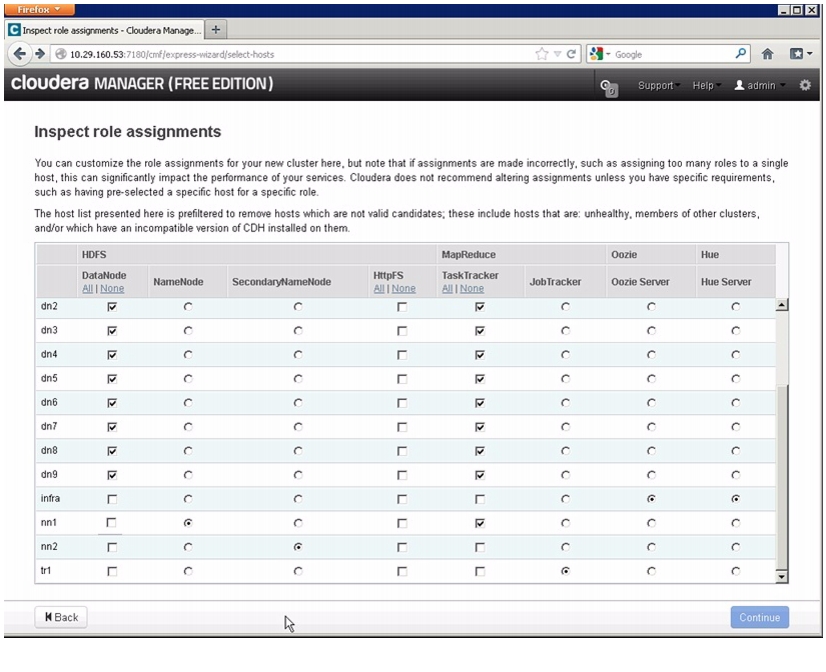The image size is (826, 672).
Task: Uncheck DataNode for host dn2
Action: click(x=112, y=307)
